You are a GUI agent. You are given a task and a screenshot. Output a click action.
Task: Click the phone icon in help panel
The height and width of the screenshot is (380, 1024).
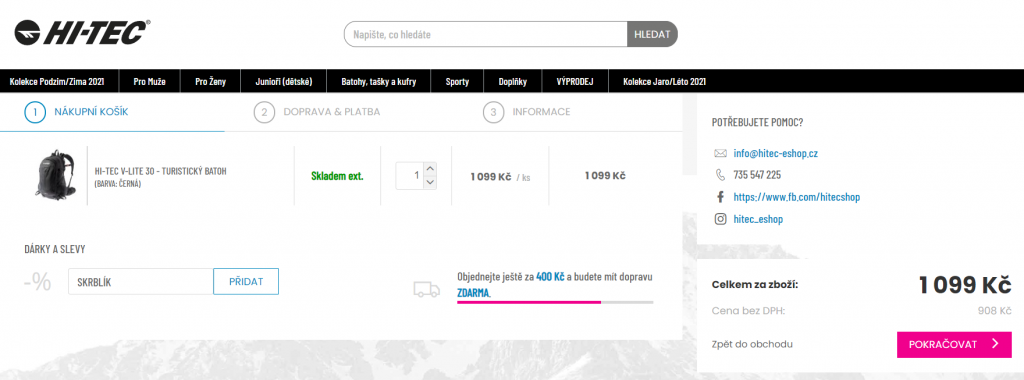720,175
